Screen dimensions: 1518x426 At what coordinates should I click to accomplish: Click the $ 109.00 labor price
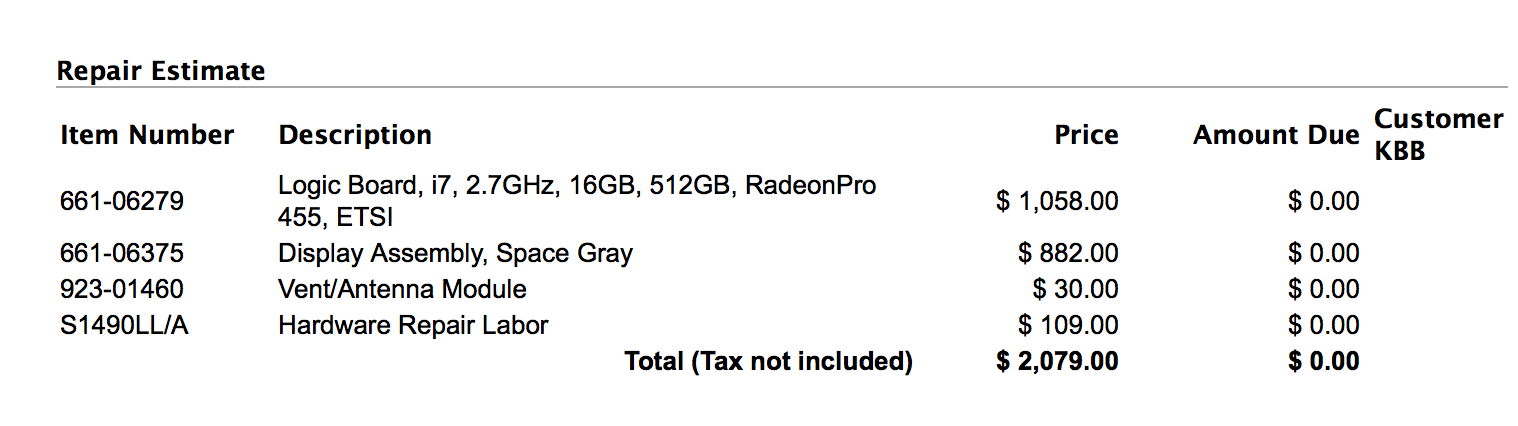pos(1068,326)
